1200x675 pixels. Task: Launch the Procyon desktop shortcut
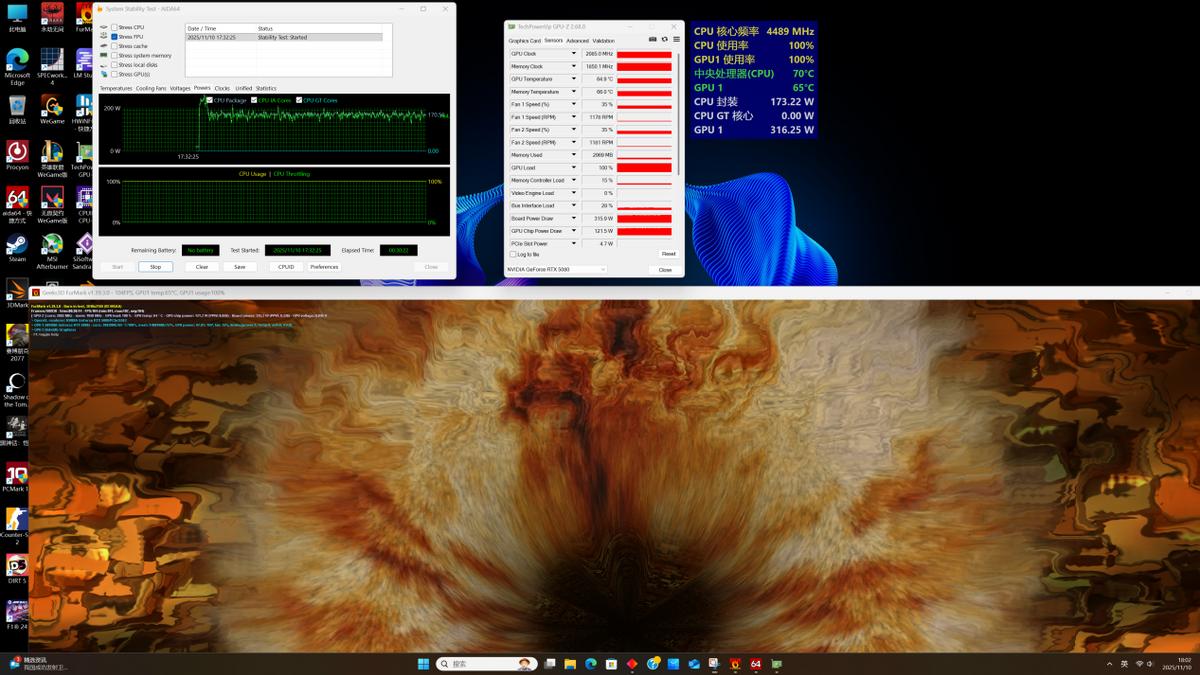(x=17, y=155)
